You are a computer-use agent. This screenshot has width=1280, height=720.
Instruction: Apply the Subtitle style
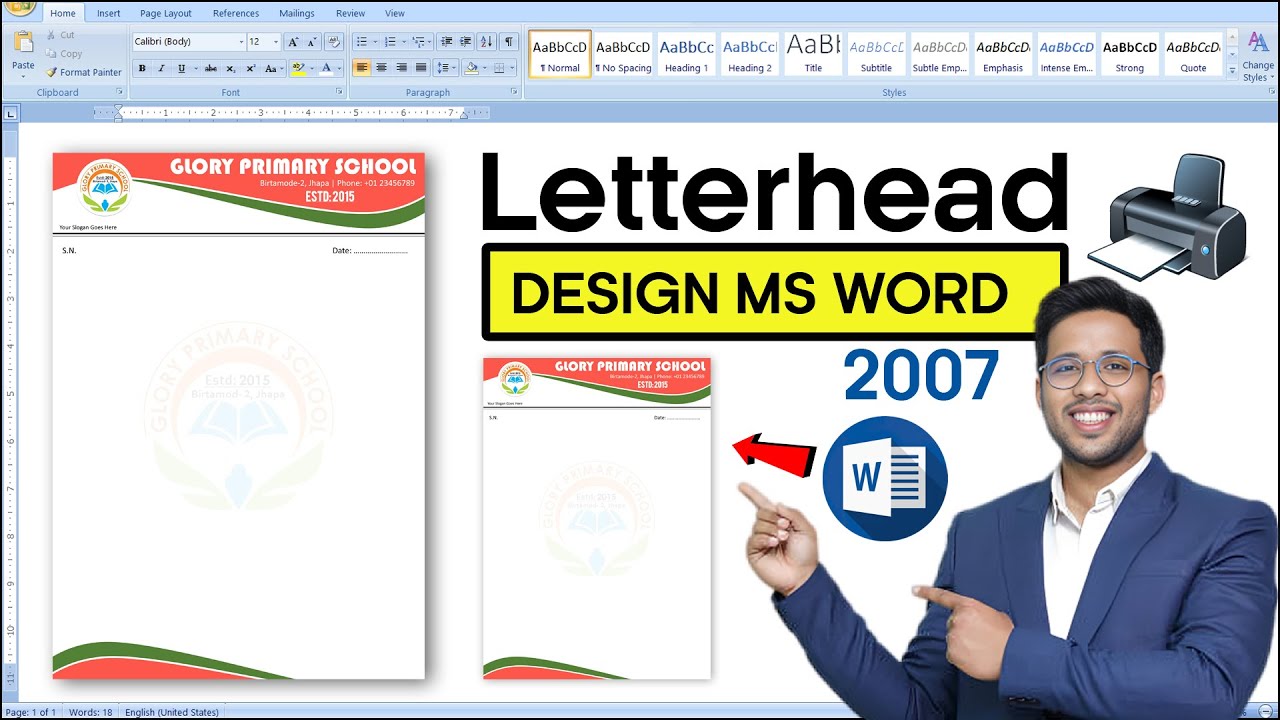[876, 54]
